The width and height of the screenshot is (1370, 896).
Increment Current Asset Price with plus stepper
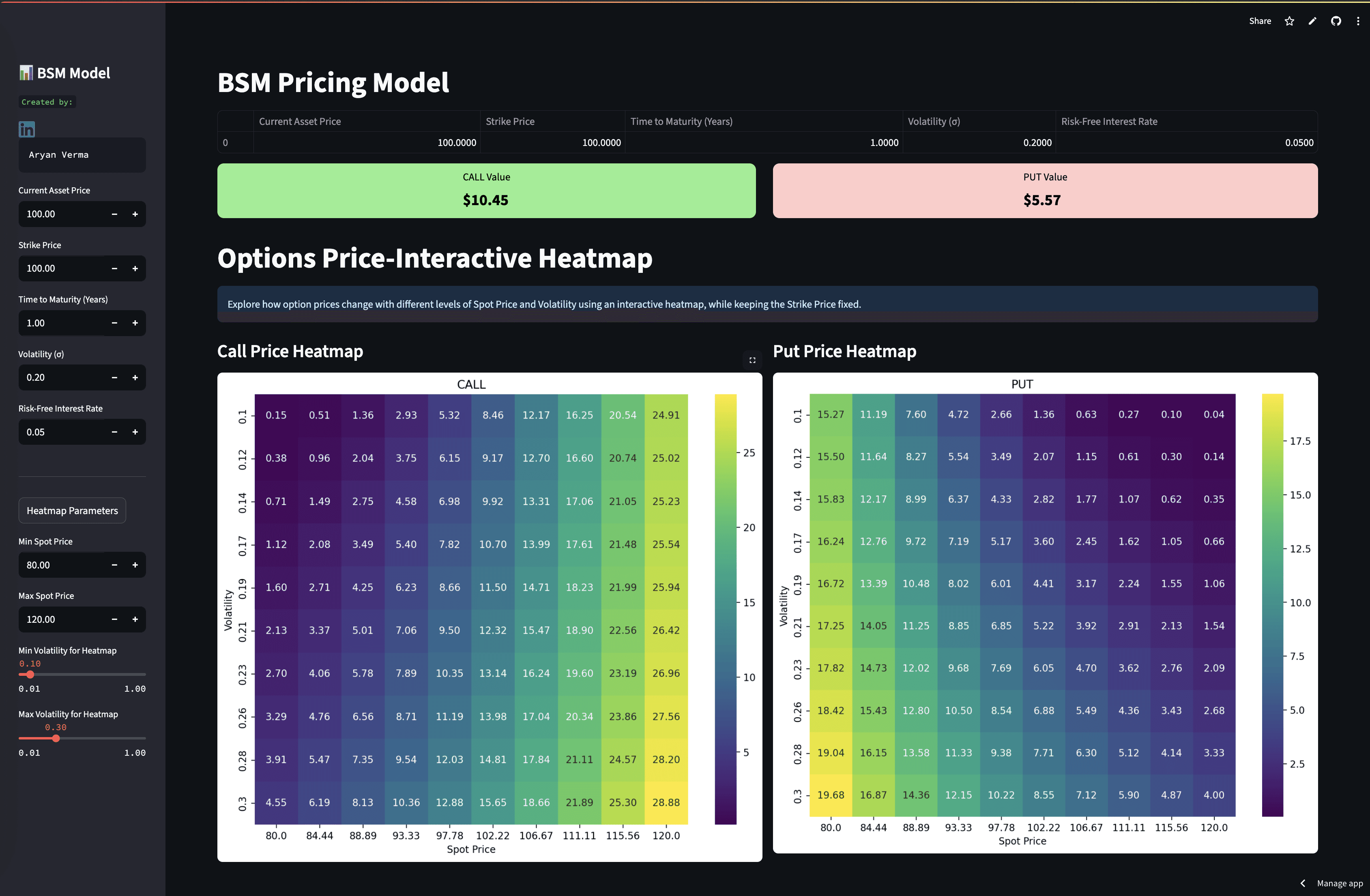click(x=135, y=214)
